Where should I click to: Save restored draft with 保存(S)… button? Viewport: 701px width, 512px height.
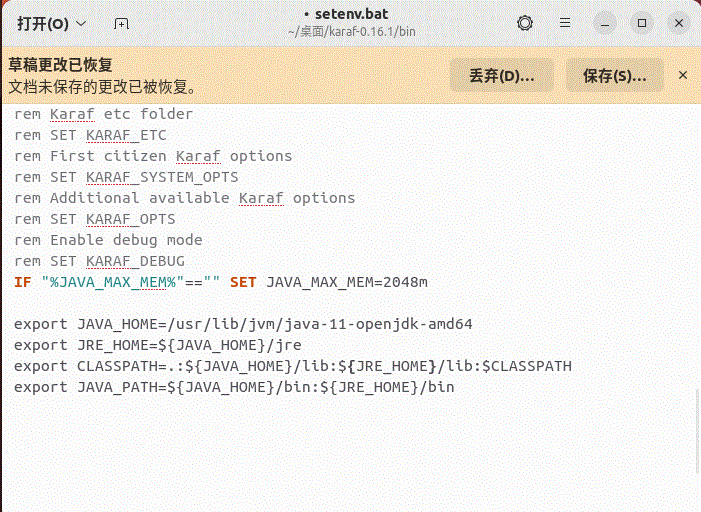tap(615, 75)
